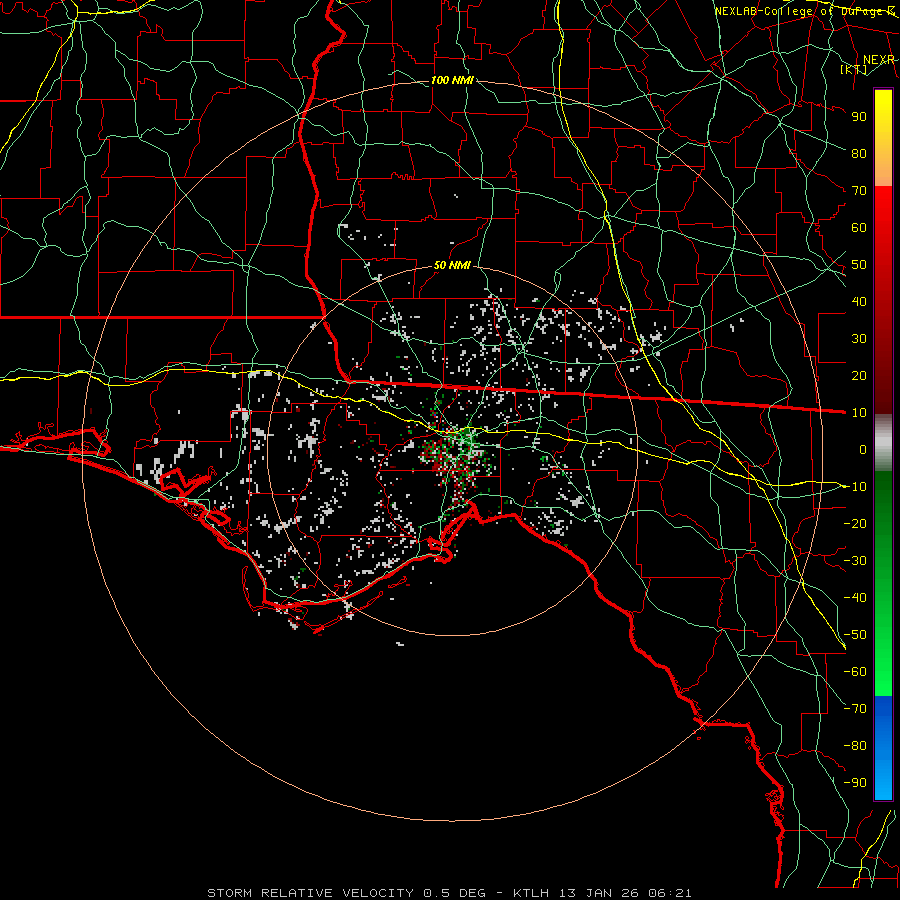900x900 pixels.
Task: Click the NEXR label above the color scale
Action: coord(879,60)
